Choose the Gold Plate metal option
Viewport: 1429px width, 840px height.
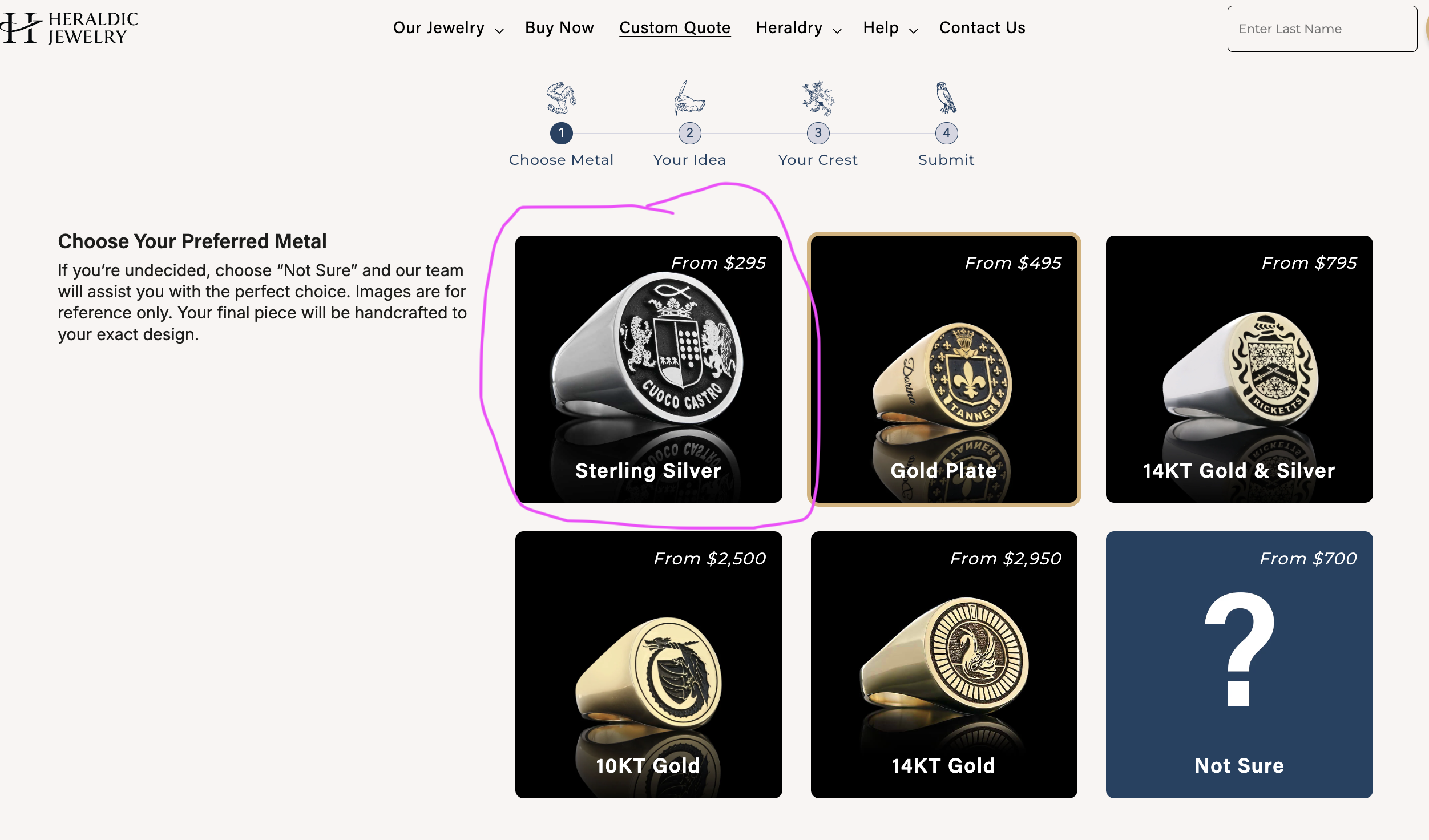pyautogui.click(x=944, y=369)
